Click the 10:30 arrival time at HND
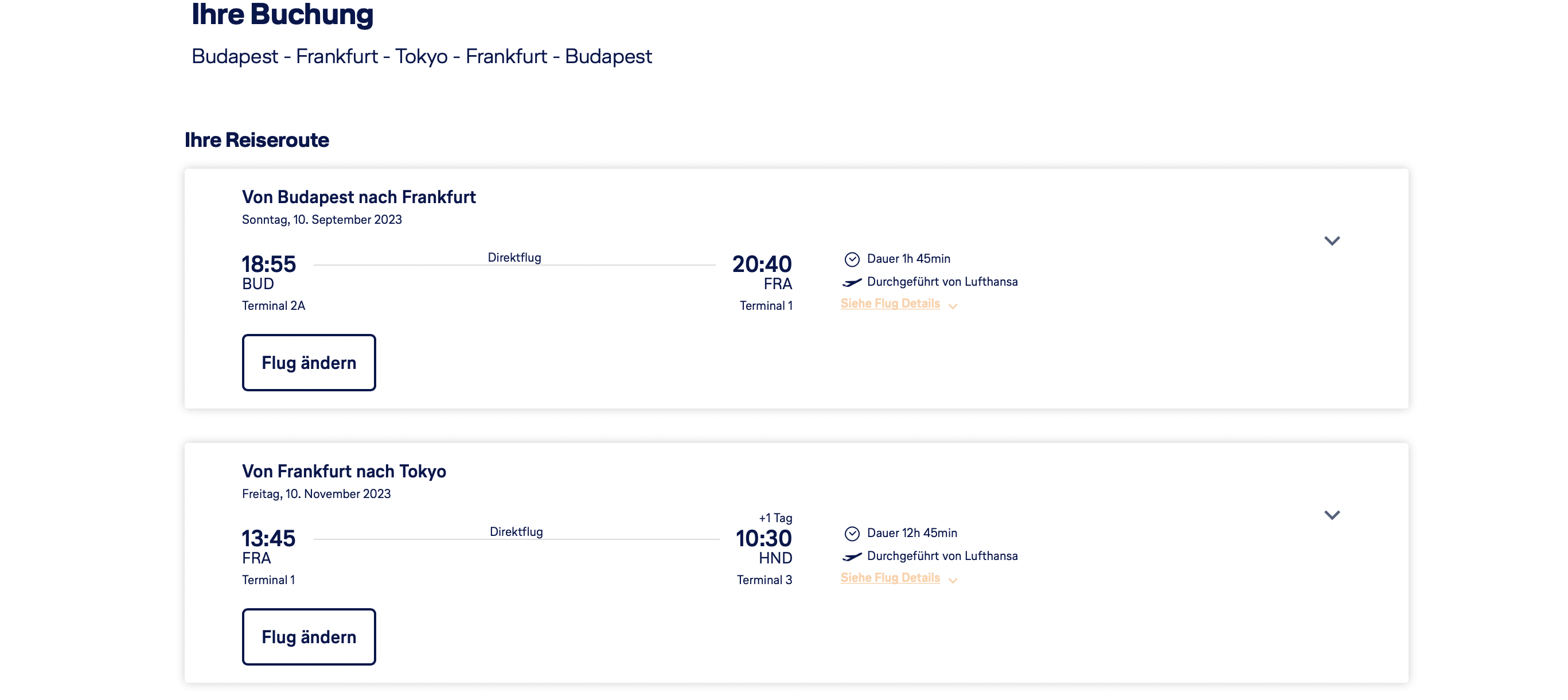The height and width of the screenshot is (700, 1568). [x=763, y=539]
